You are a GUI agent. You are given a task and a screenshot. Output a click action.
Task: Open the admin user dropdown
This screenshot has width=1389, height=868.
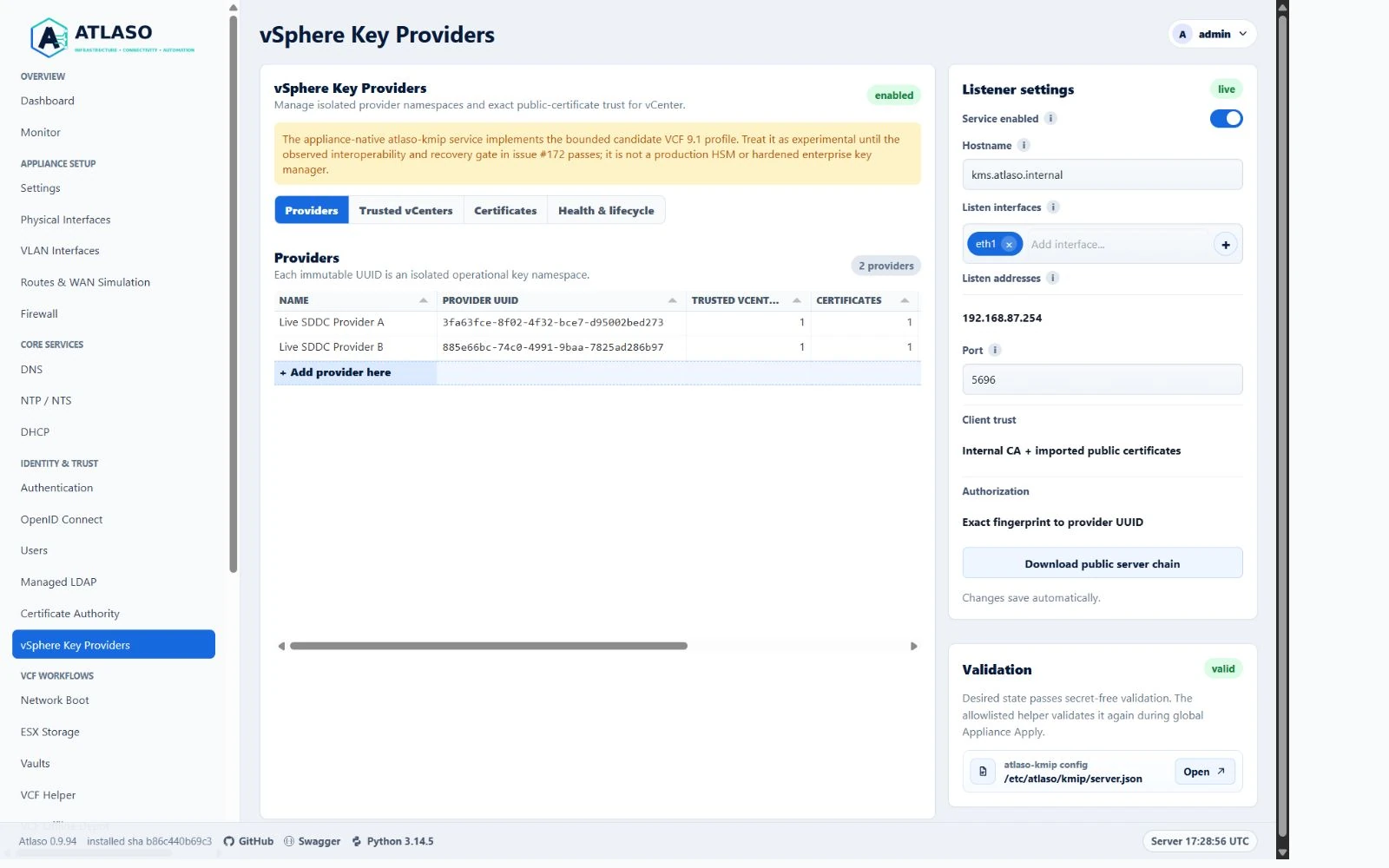[1213, 34]
